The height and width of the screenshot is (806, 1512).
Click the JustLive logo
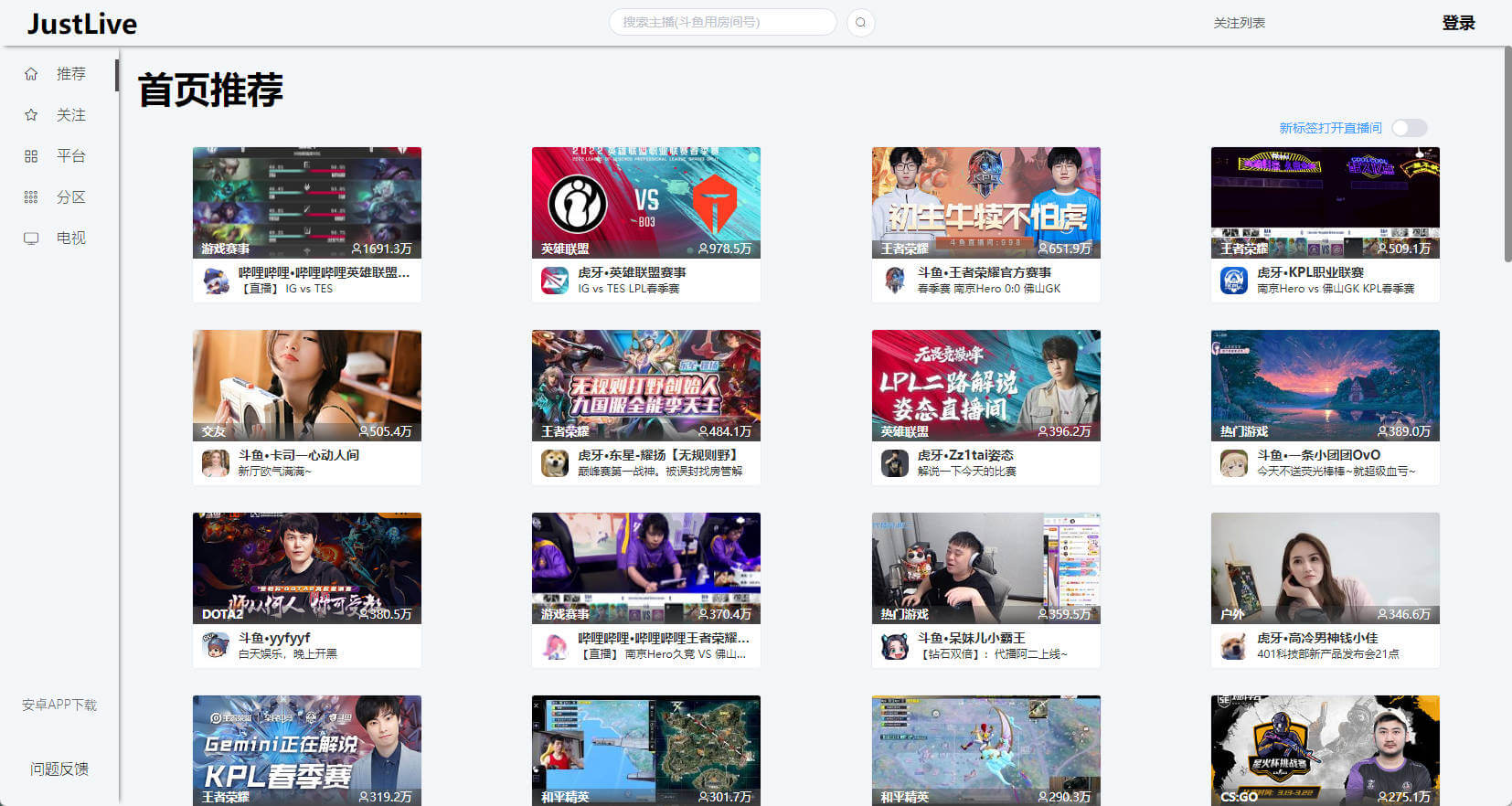[81, 24]
